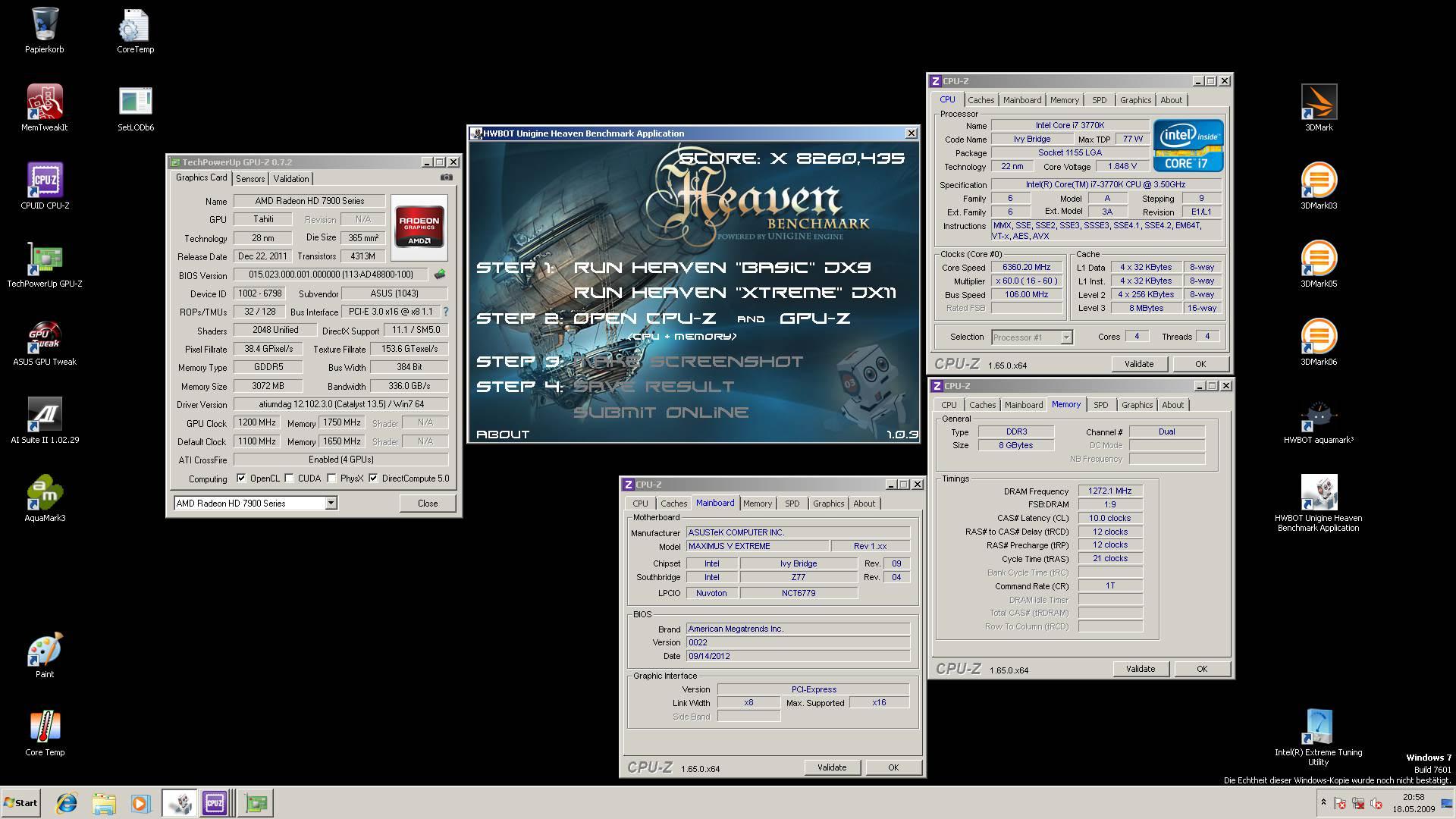The width and height of the screenshot is (1456, 819).
Task: Switch to the Validation tab in GPU-Z
Action: pos(291,178)
